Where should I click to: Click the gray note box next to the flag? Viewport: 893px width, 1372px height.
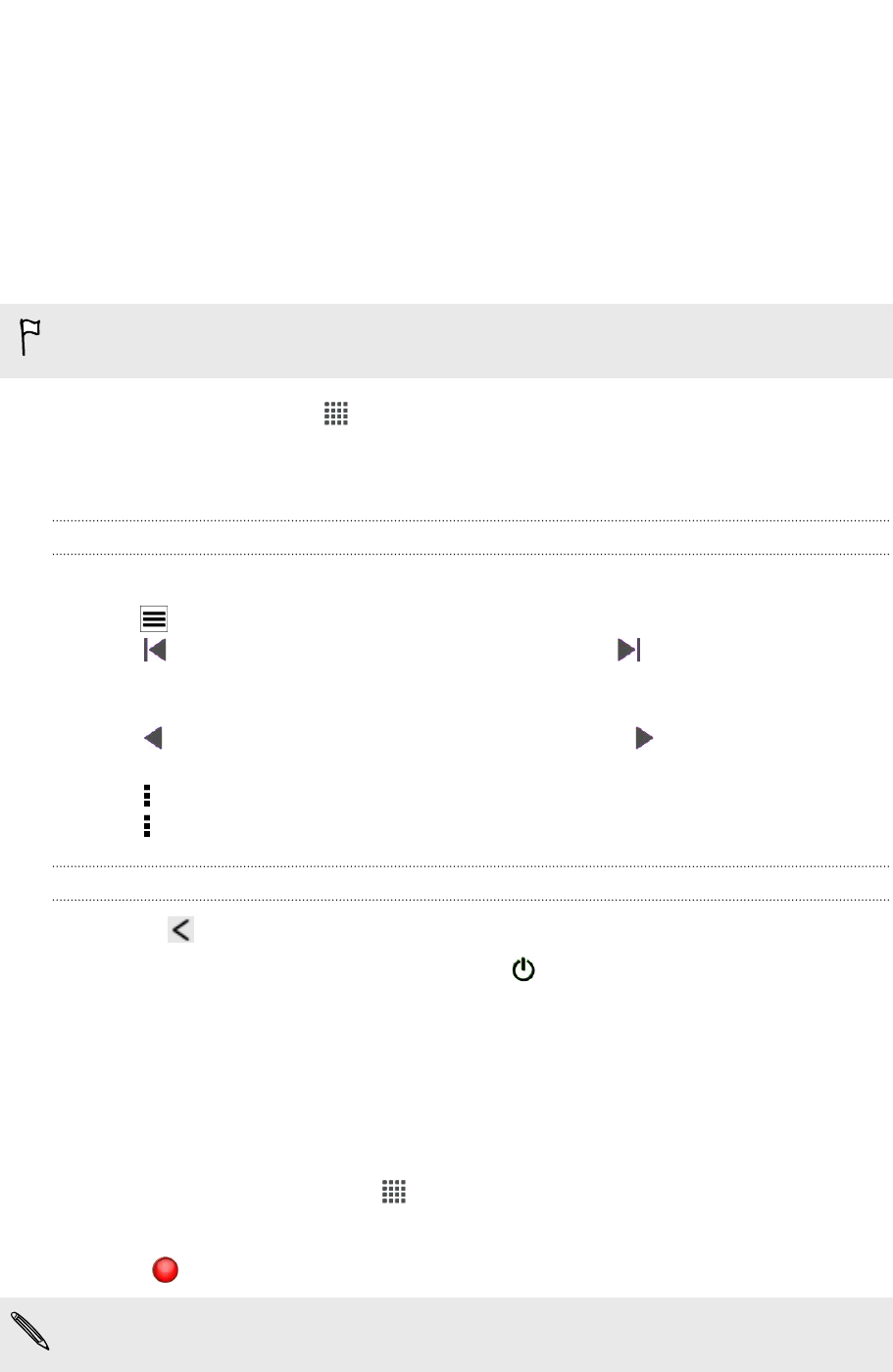446,341
